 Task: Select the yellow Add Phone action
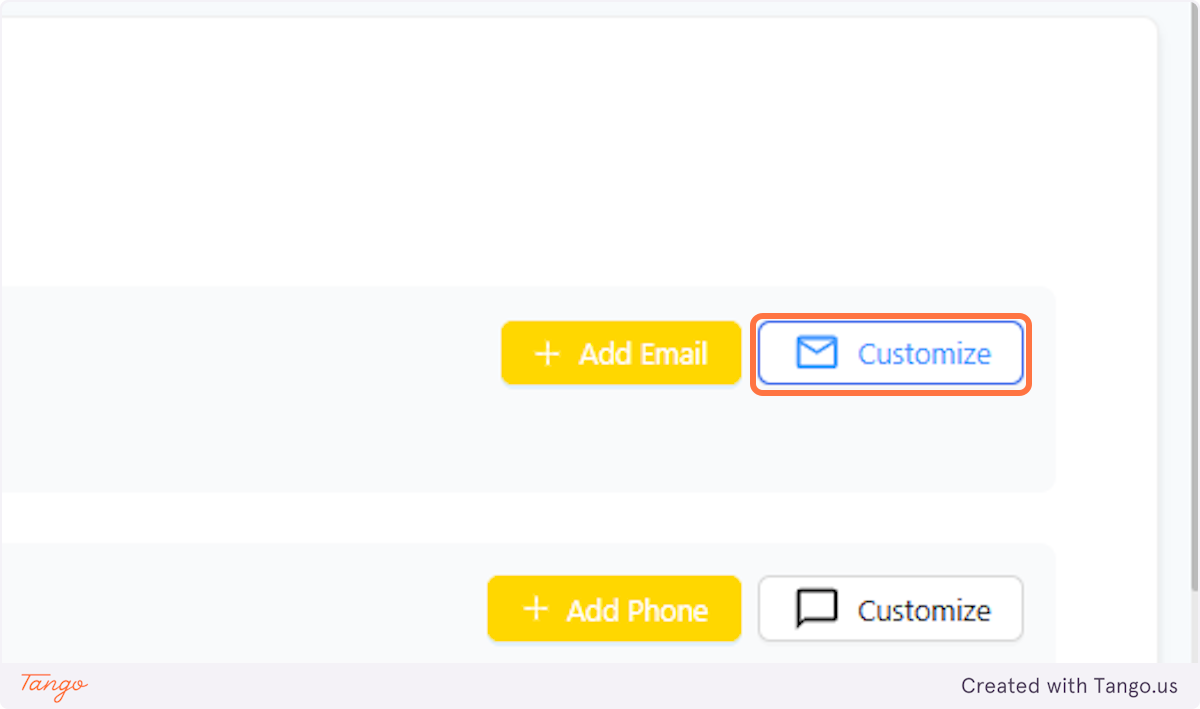[x=614, y=609]
